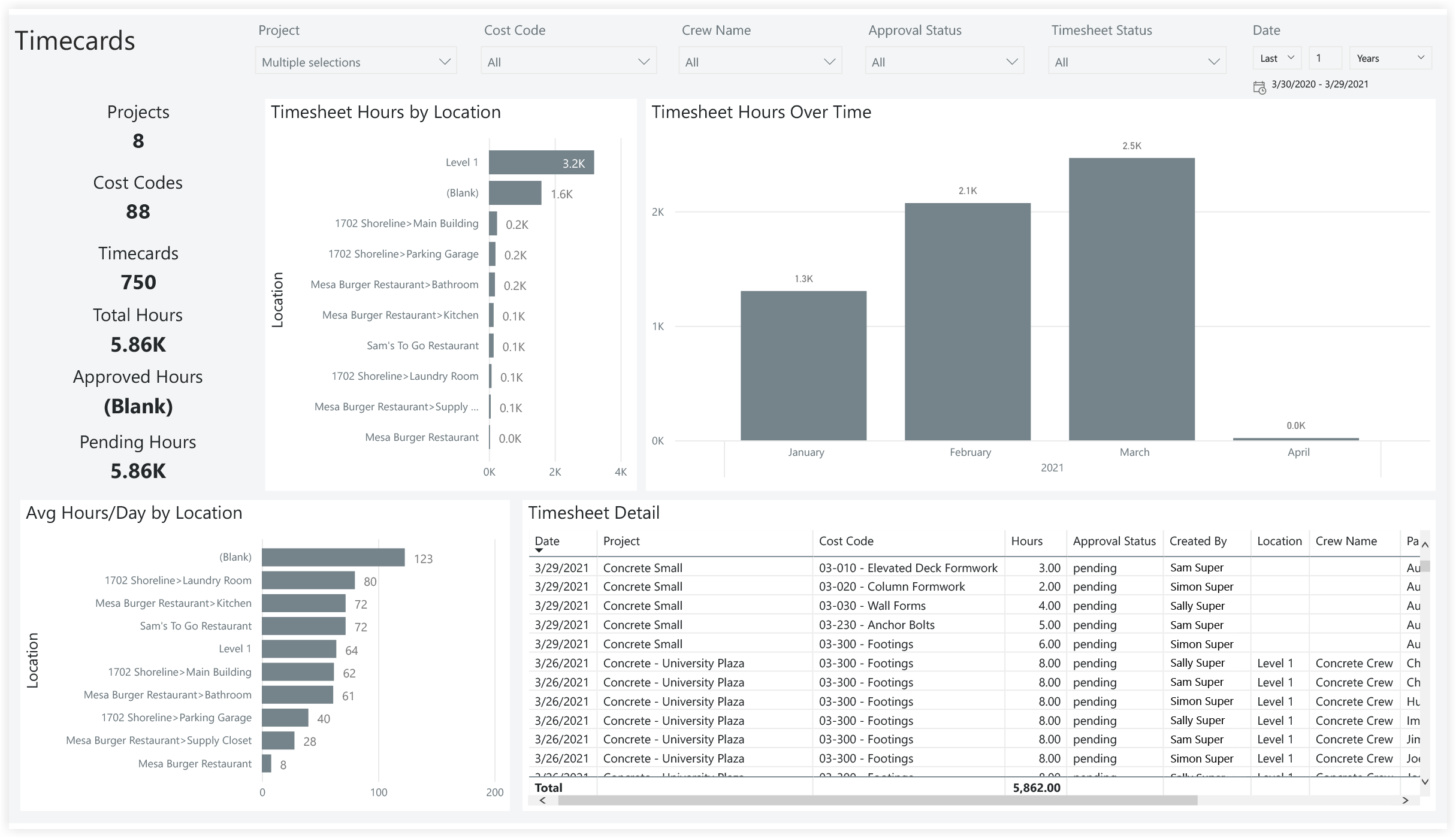Select the (Blank) bar in Hours by Location
The image size is (1456, 838).
tap(515, 193)
